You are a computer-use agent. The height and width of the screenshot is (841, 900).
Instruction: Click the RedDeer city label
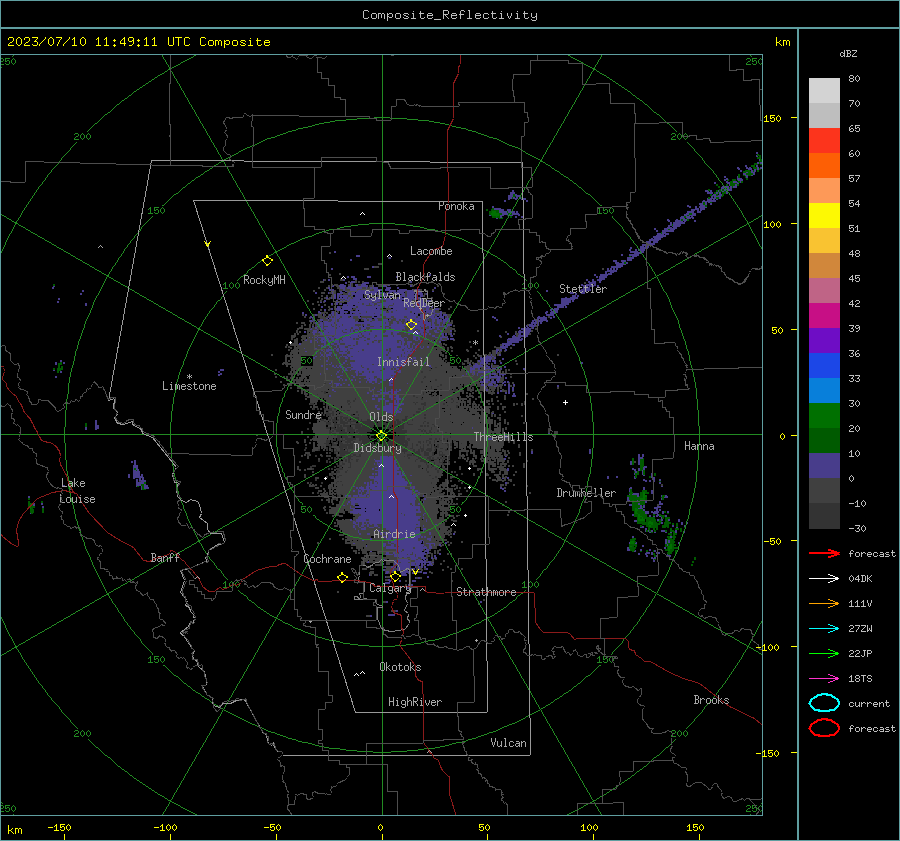(424, 303)
